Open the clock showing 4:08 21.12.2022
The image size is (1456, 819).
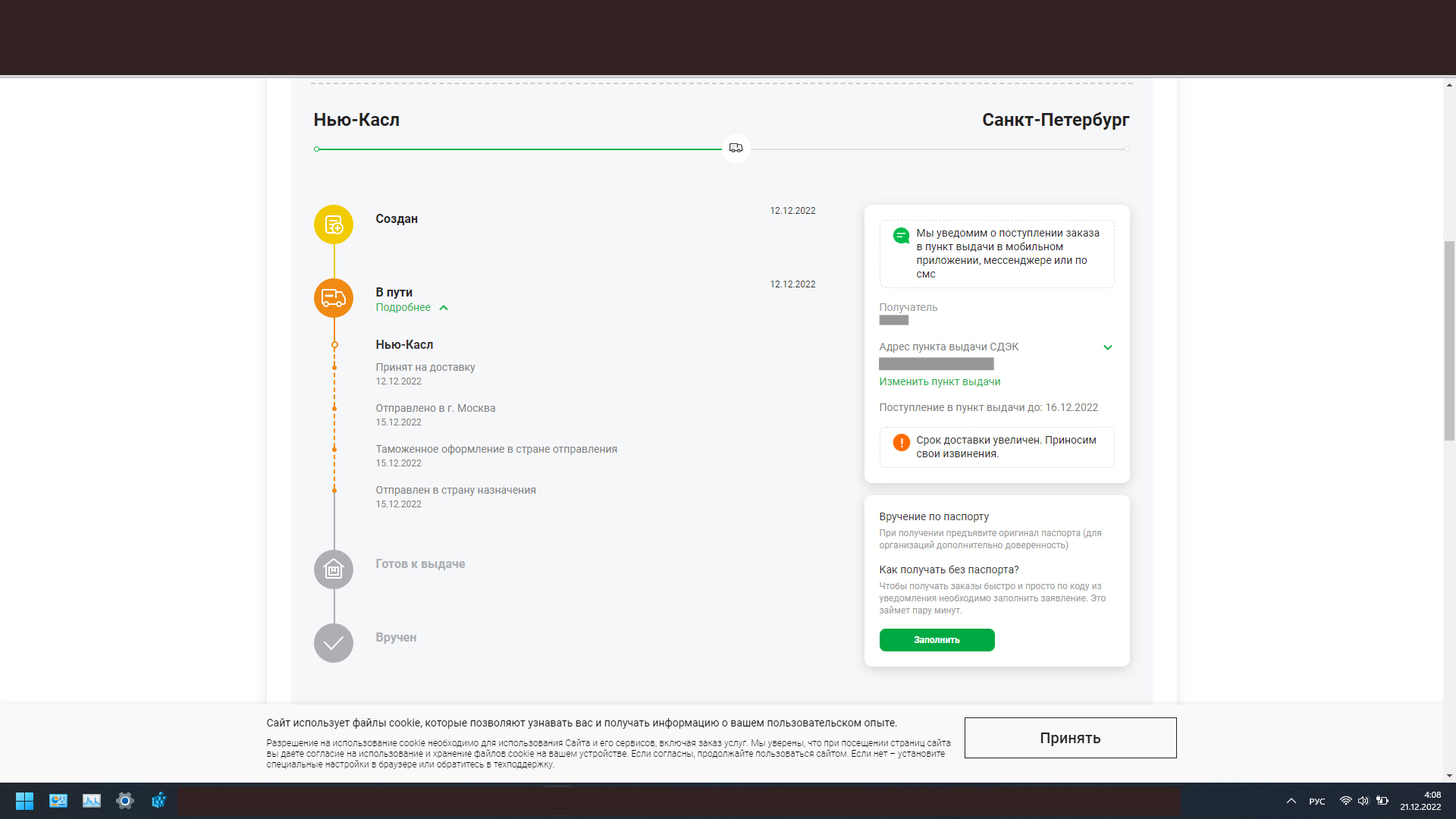[x=1420, y=801]
